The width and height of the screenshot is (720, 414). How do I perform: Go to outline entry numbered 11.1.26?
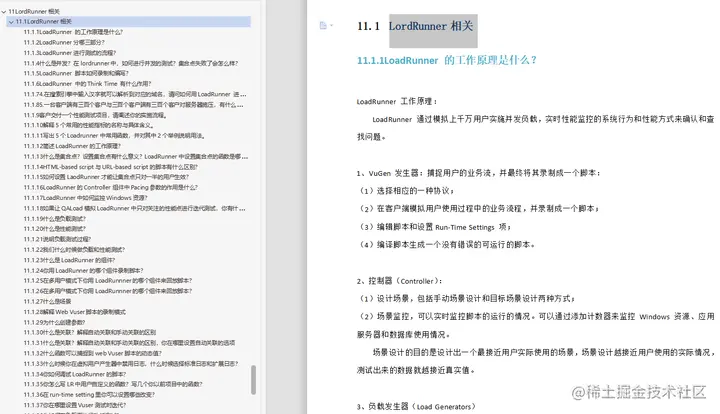coord(108,291)
